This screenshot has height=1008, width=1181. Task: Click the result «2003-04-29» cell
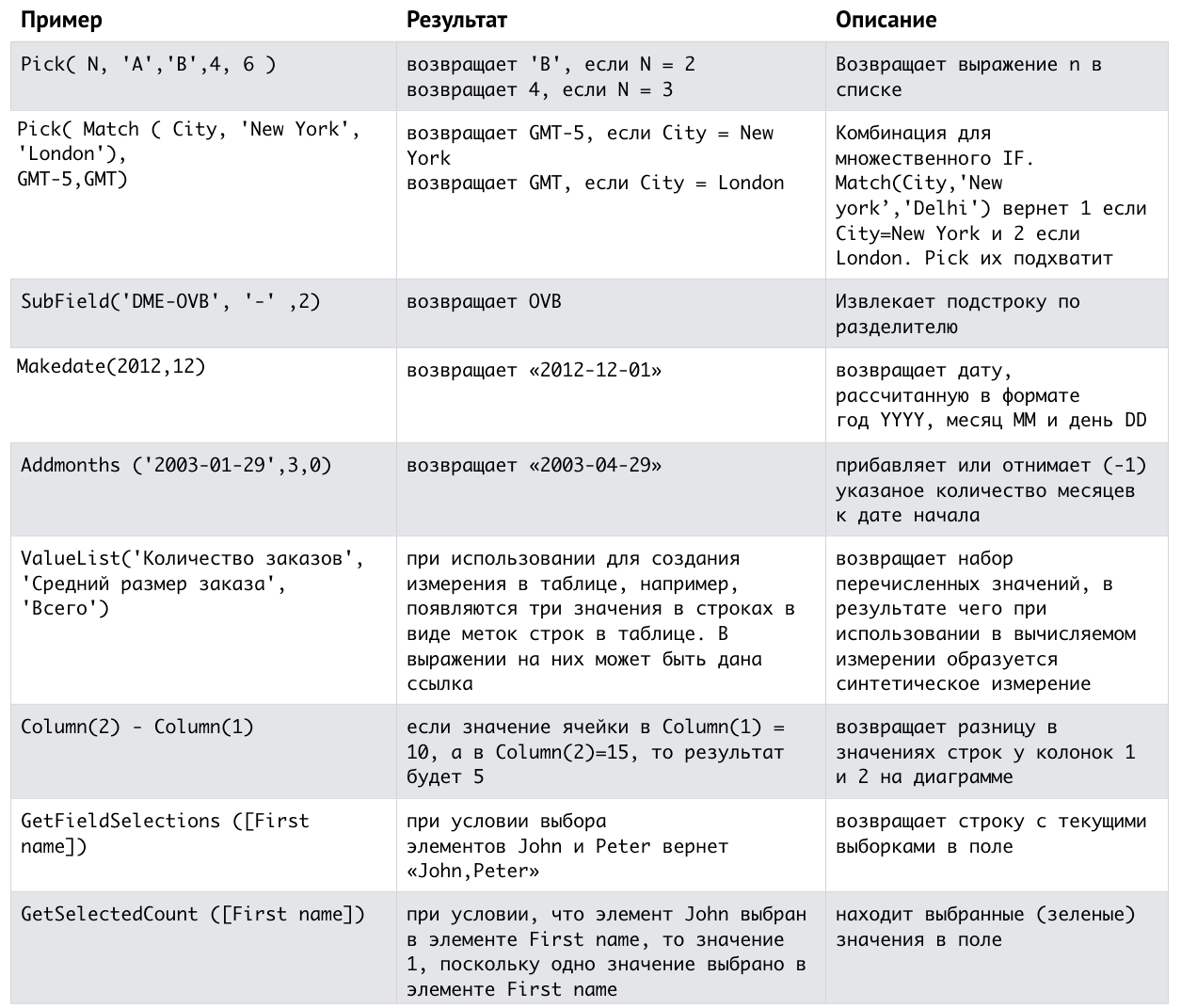coord(534,465)
